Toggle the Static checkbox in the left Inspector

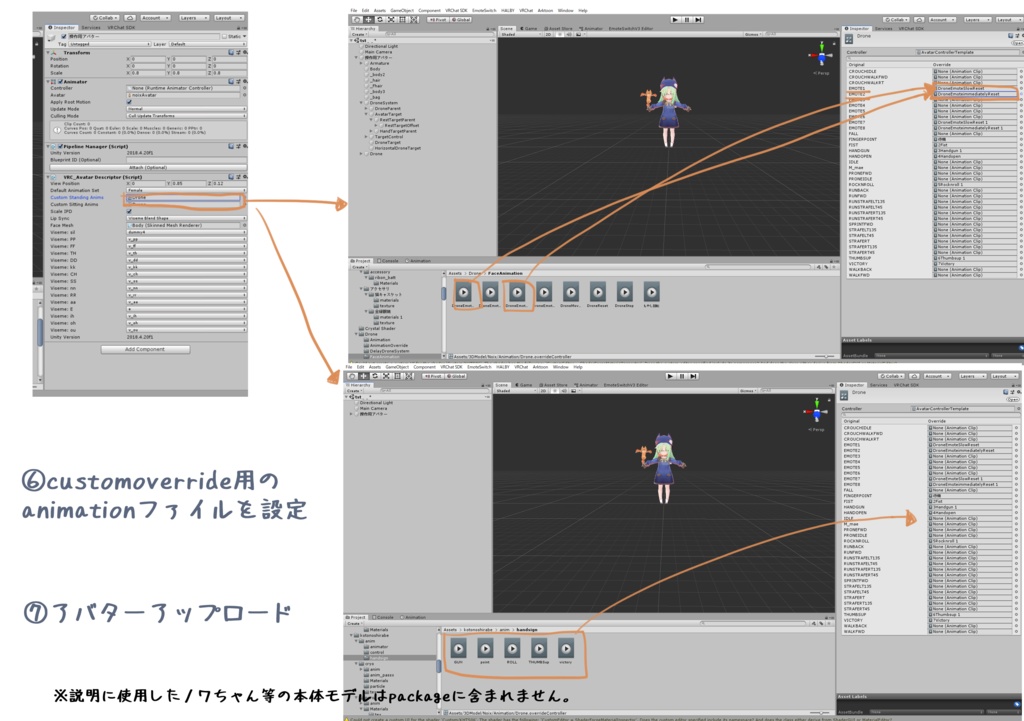tap(224, 37)
